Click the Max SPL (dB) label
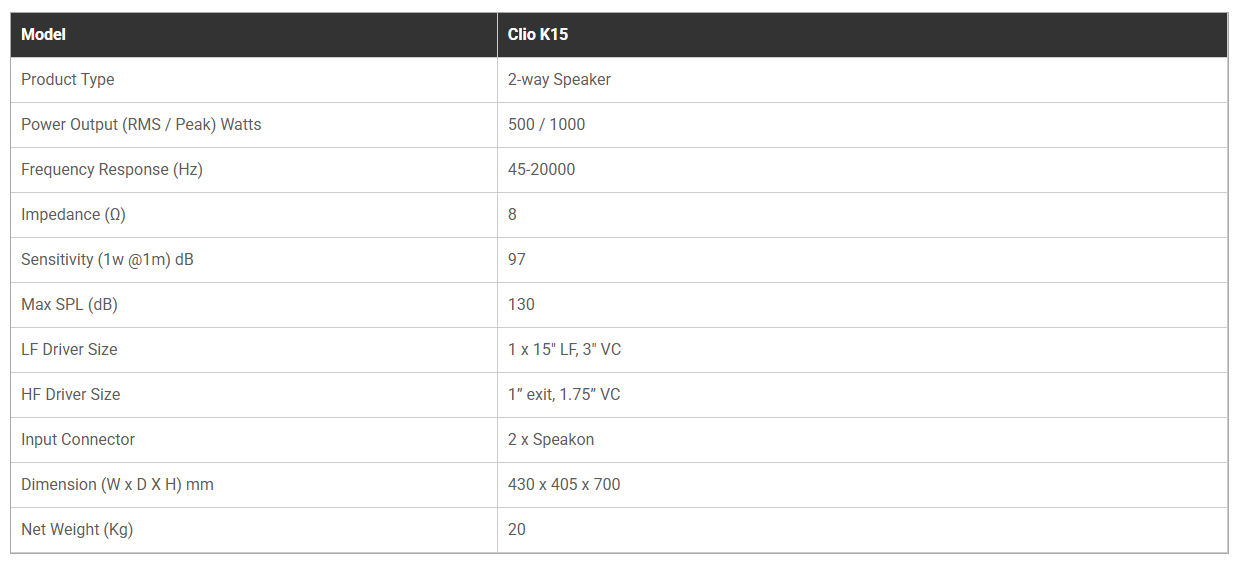Screen dimensions: 1240x563 [69, 305]
